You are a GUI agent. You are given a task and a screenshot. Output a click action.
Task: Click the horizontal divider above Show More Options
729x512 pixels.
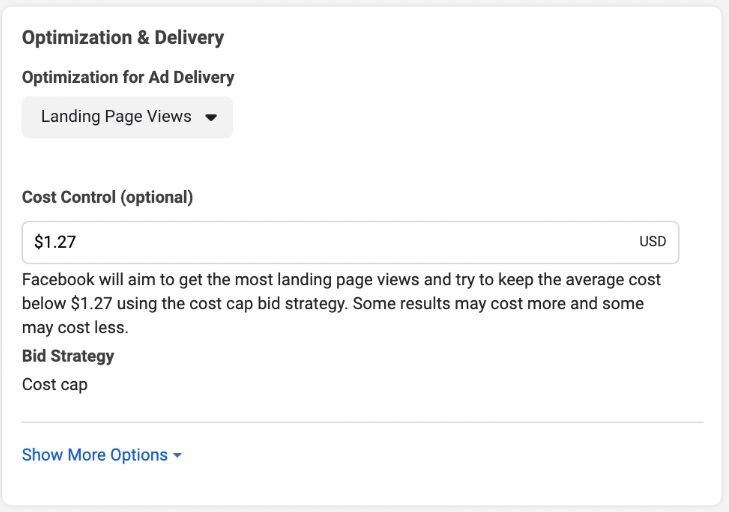(x=362, y=422)
